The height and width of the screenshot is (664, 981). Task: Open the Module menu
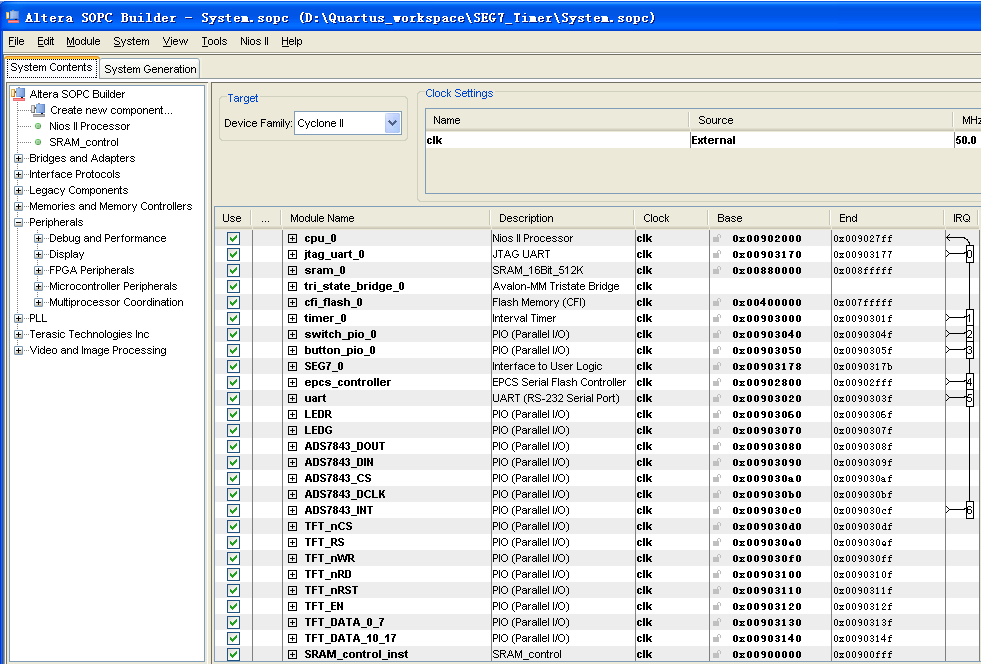tap(83, 41)
